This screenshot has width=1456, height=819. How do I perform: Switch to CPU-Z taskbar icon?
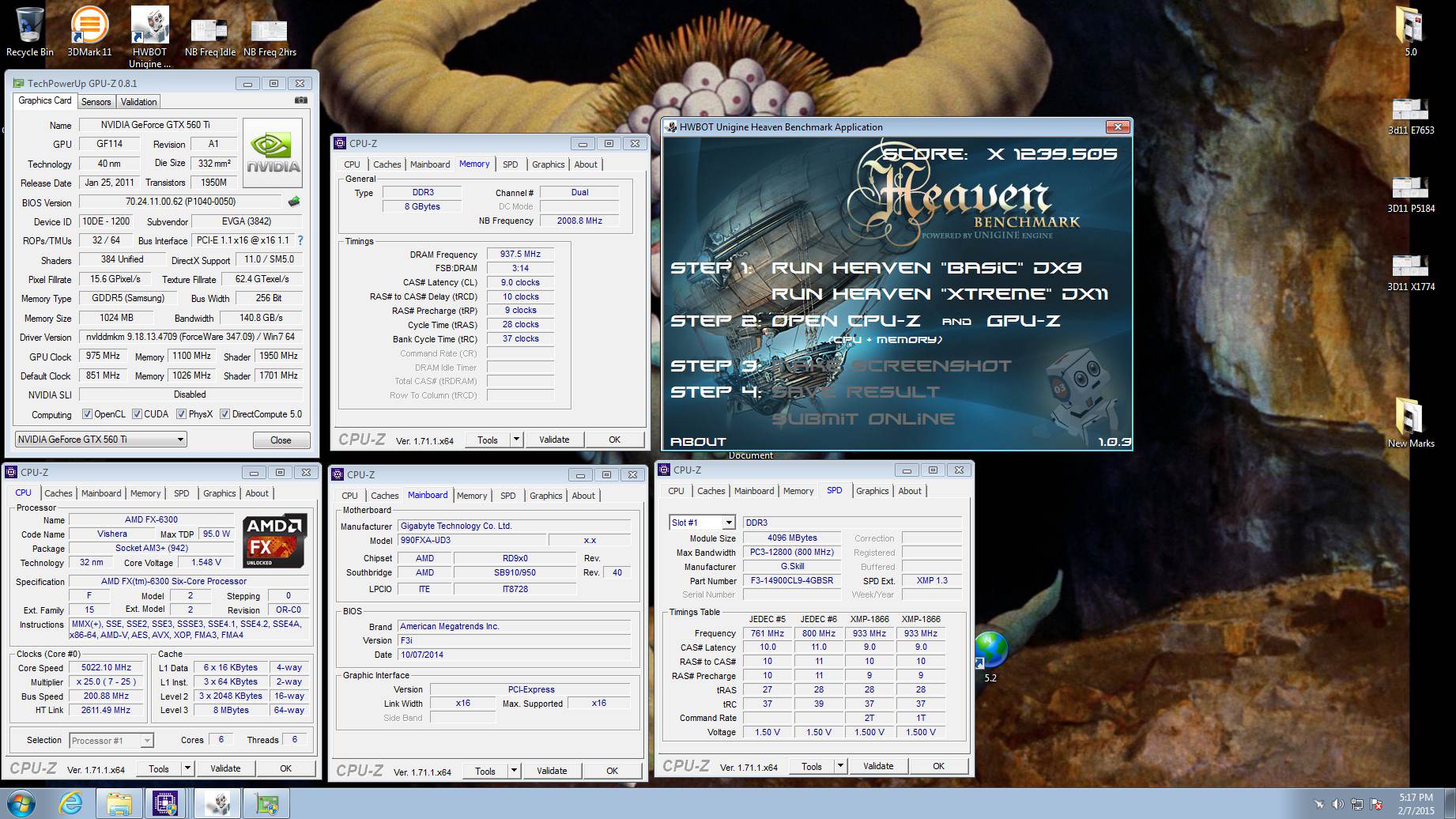tap(166, 804)
